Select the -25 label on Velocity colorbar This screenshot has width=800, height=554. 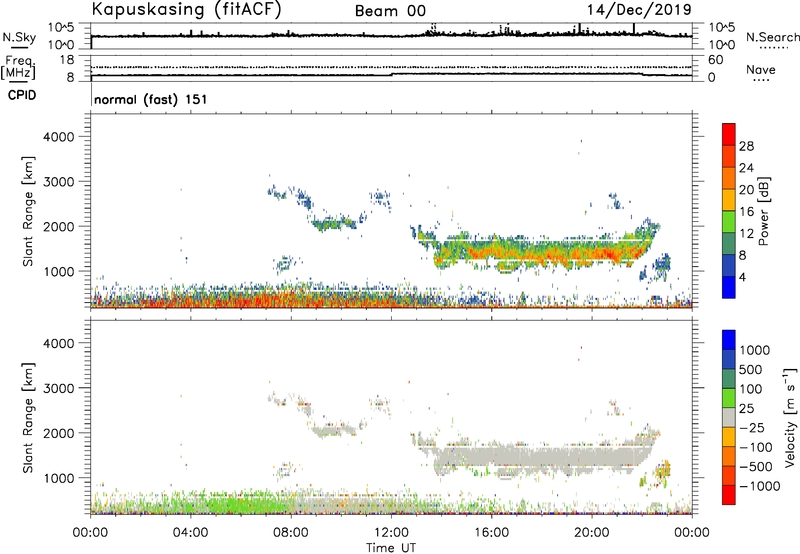(x=752, y=428)
